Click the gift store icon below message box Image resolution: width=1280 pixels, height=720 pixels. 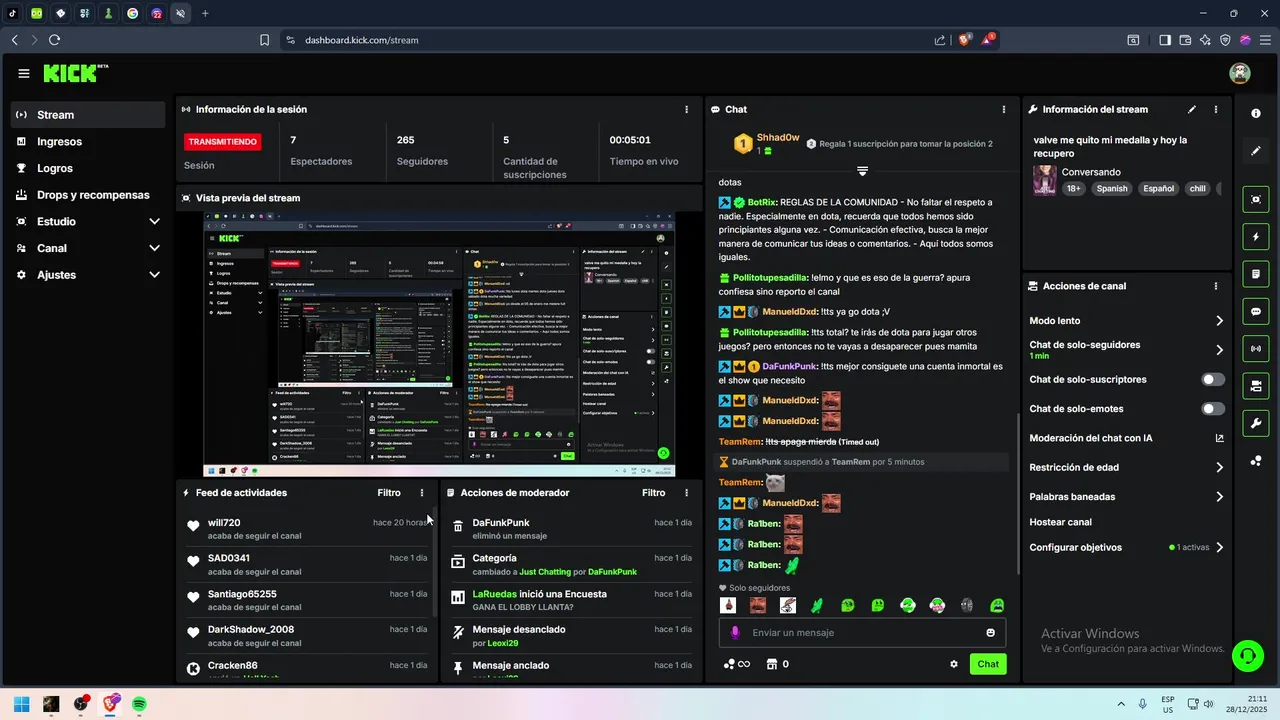(772, 664)
